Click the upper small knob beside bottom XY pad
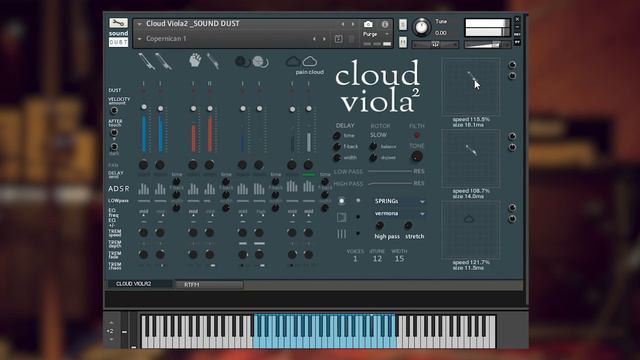 click(512, 208)
